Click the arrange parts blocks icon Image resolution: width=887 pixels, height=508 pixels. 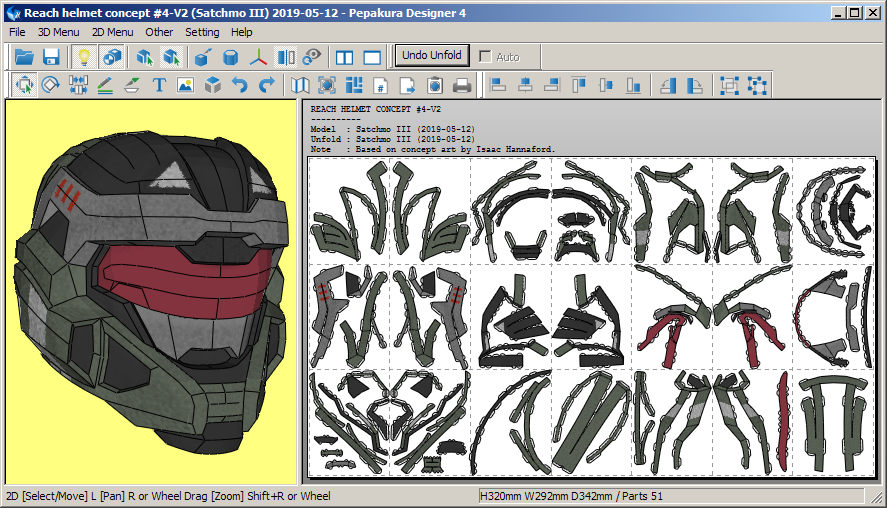pos(354,85)
